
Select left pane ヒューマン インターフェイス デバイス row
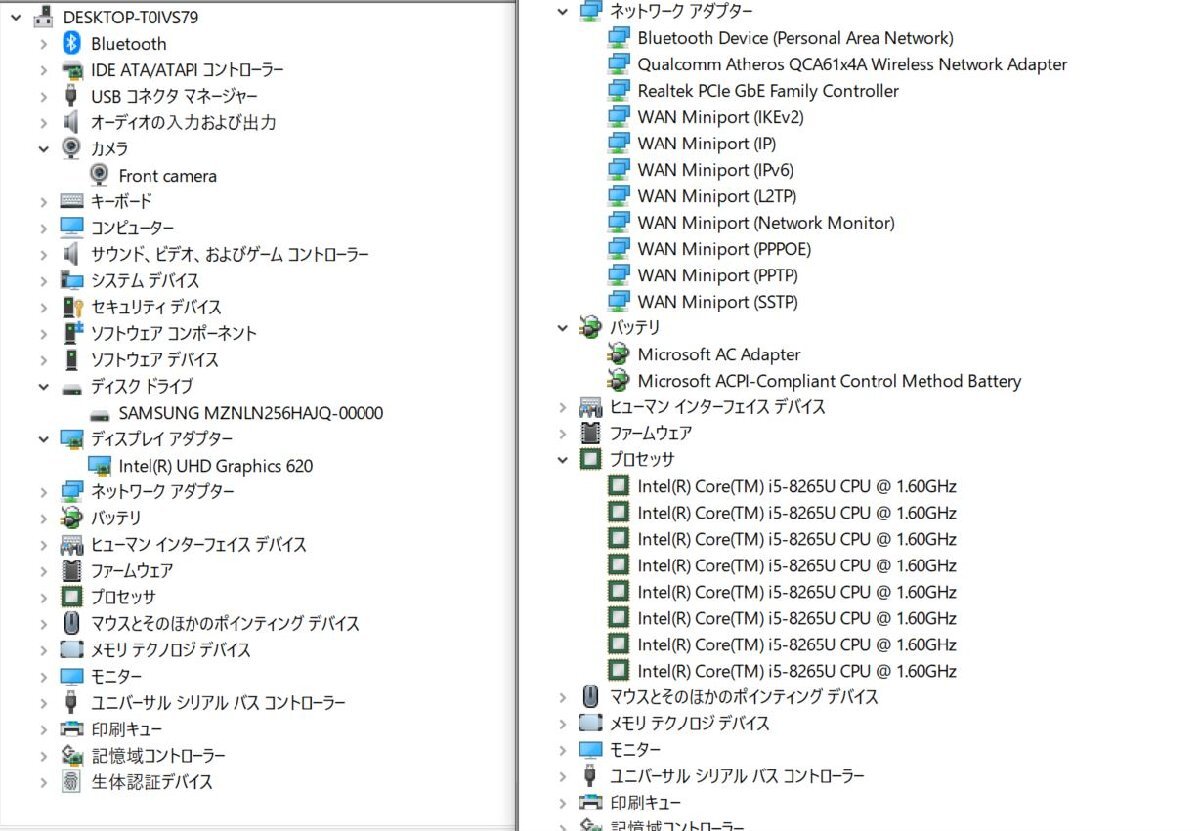pos(198,544)
